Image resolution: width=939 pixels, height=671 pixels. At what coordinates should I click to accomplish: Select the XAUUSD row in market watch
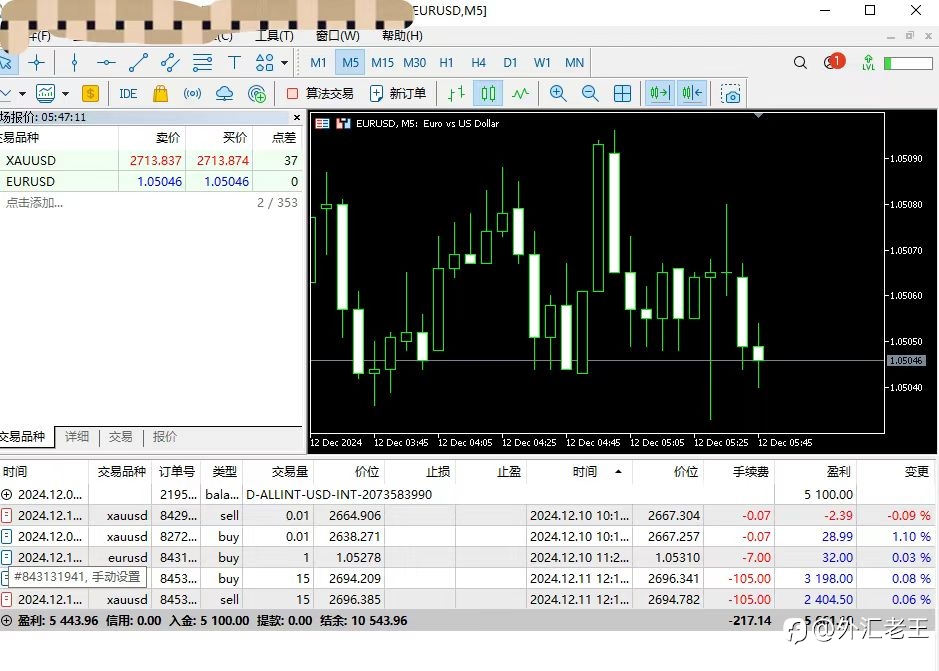pyautogui.click(x=150, y=161)
